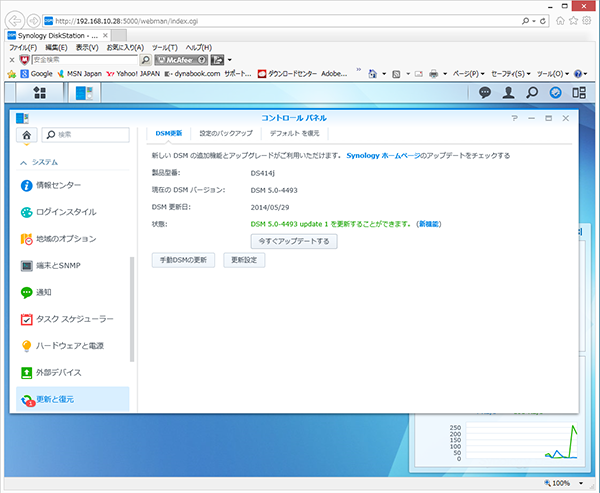
Task: Open DSM search magnifier icon
Action: [532, 93]
